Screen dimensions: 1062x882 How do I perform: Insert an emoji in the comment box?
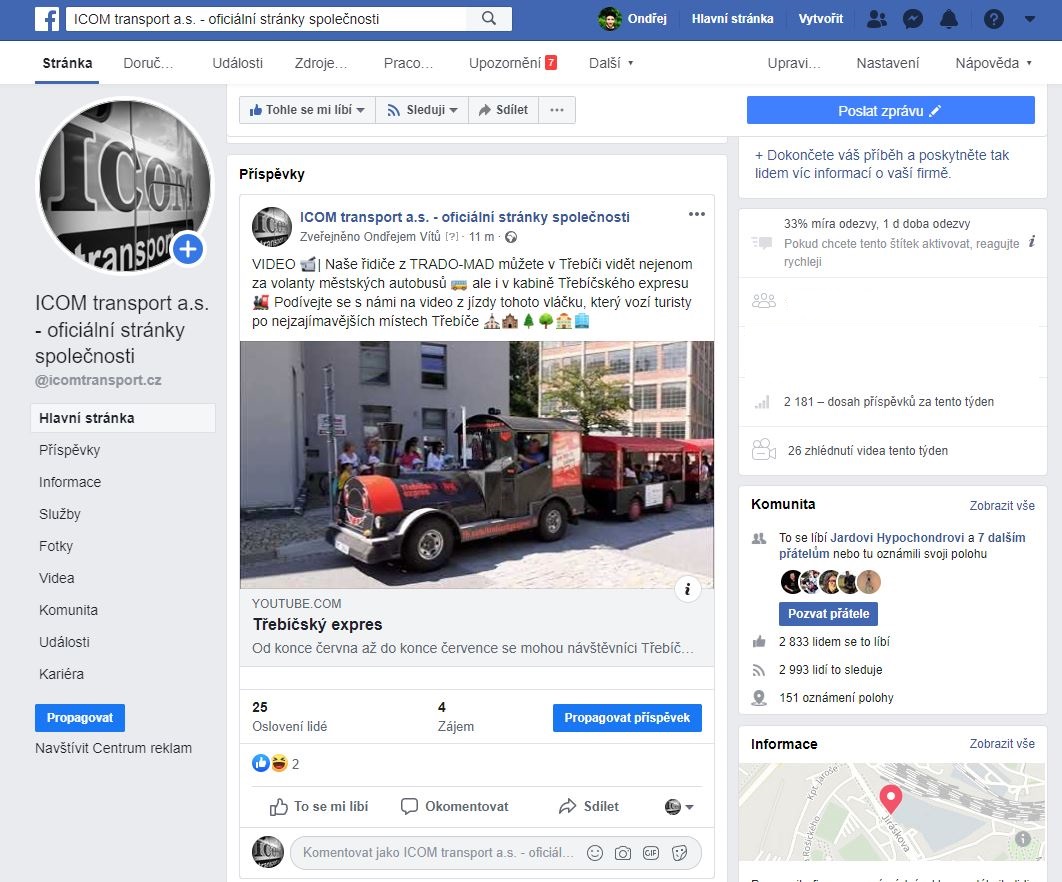tap(595, 853)
